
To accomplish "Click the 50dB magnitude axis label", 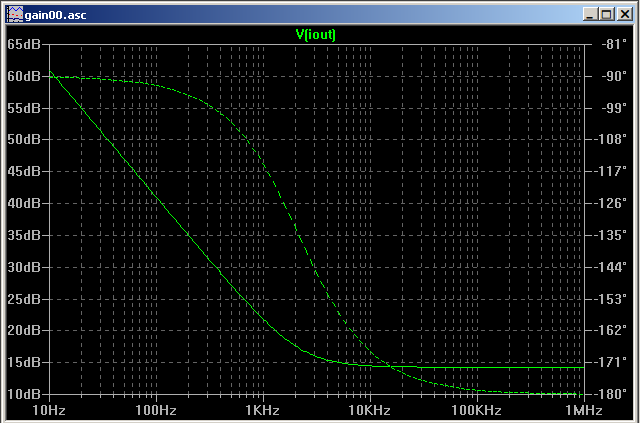I will (24, 139).
